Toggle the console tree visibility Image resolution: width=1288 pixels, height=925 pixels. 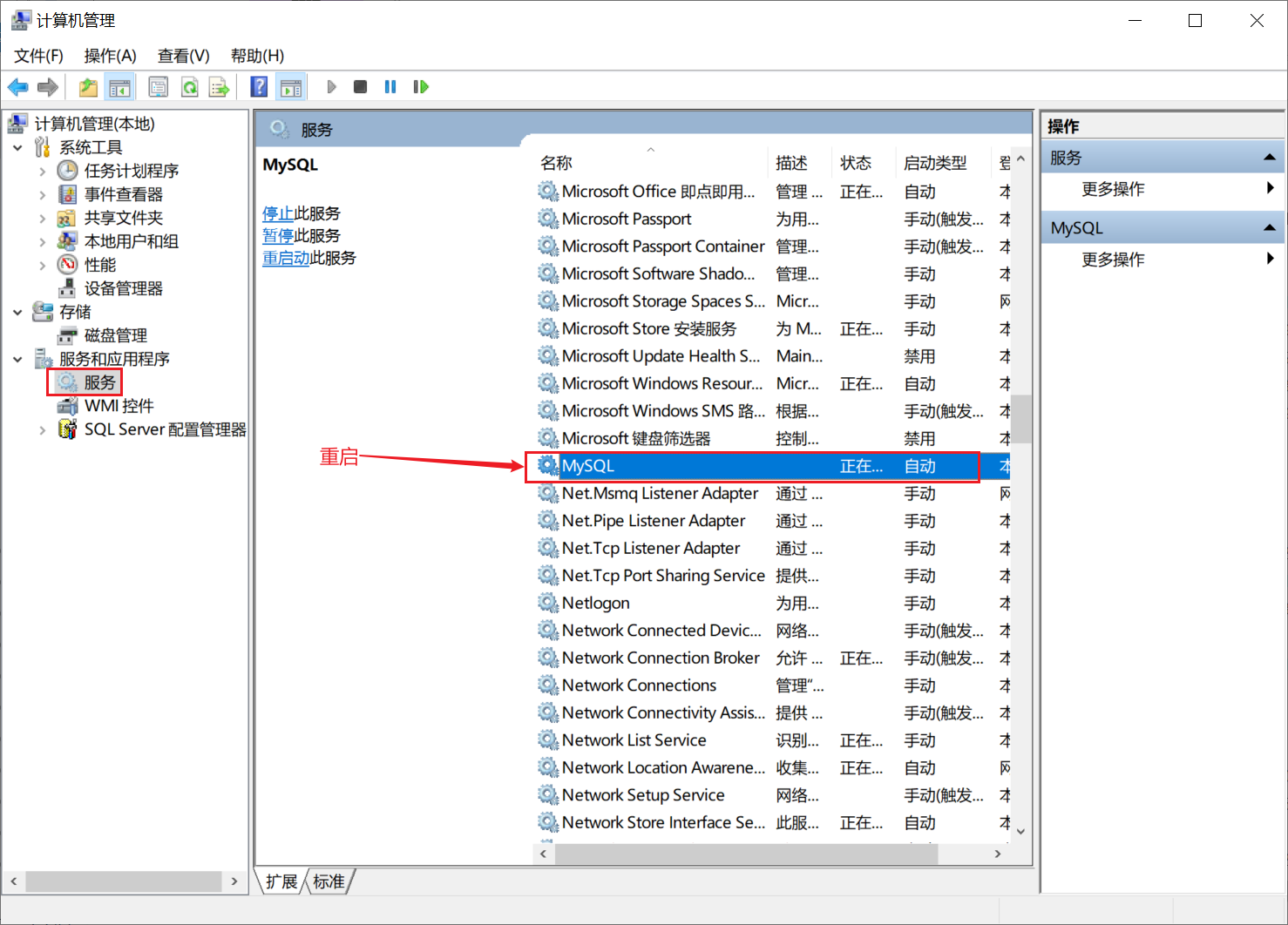120,86
